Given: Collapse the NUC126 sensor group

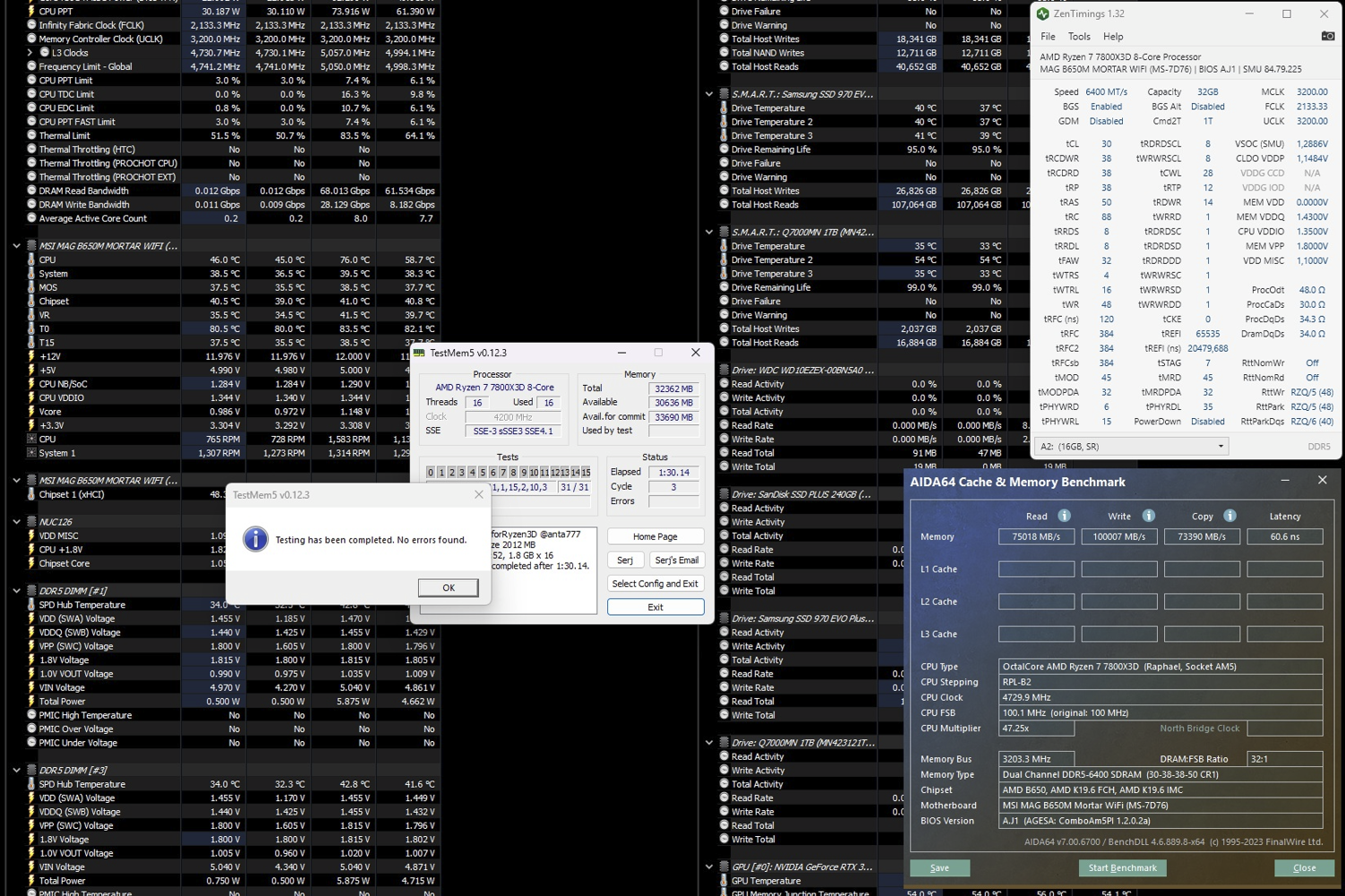Looking at the screenshot, I should point(17,522).
